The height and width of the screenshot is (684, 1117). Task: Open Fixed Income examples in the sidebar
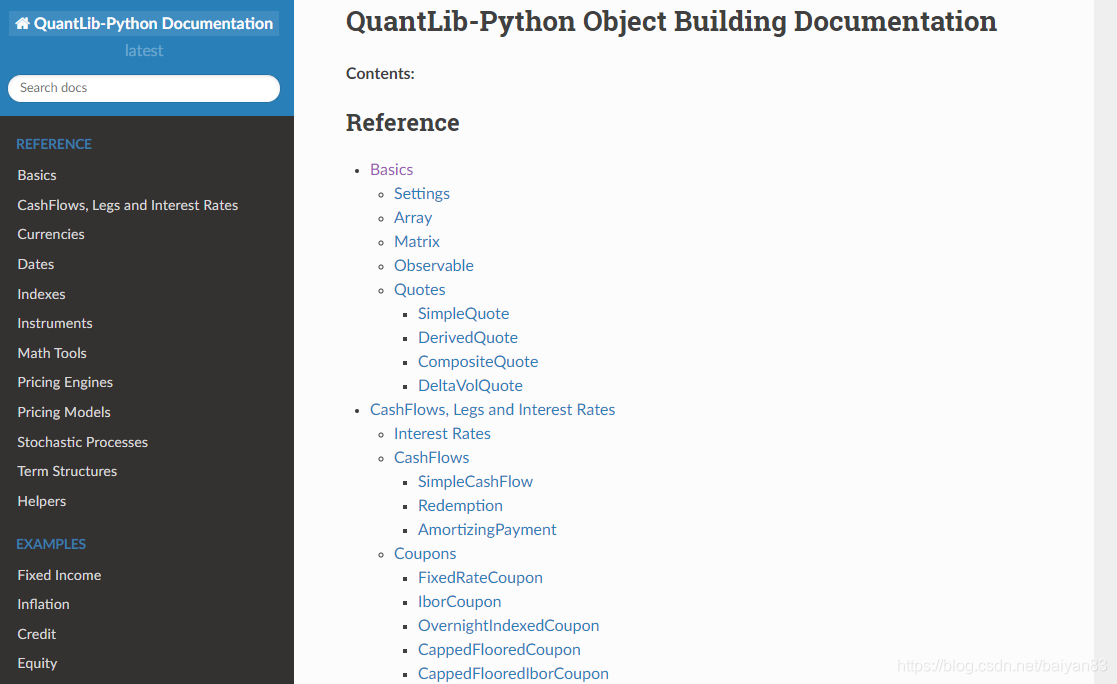(x=59, y=575)
